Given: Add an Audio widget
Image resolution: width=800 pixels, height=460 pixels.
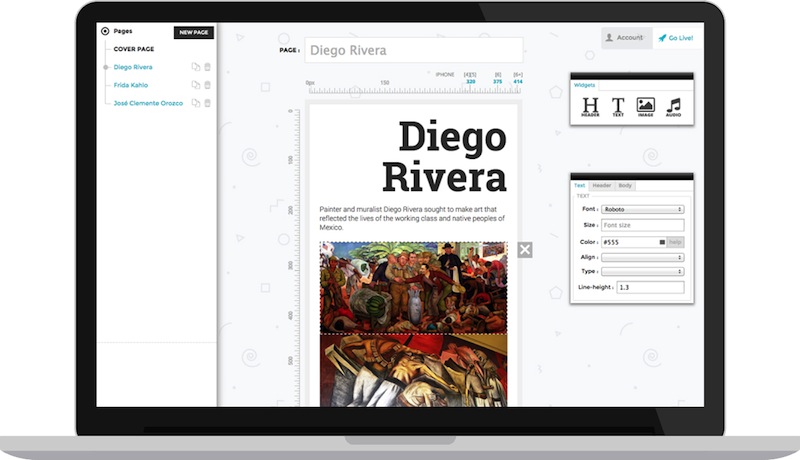Looking at the screenshot, I should tap(673, 107).
